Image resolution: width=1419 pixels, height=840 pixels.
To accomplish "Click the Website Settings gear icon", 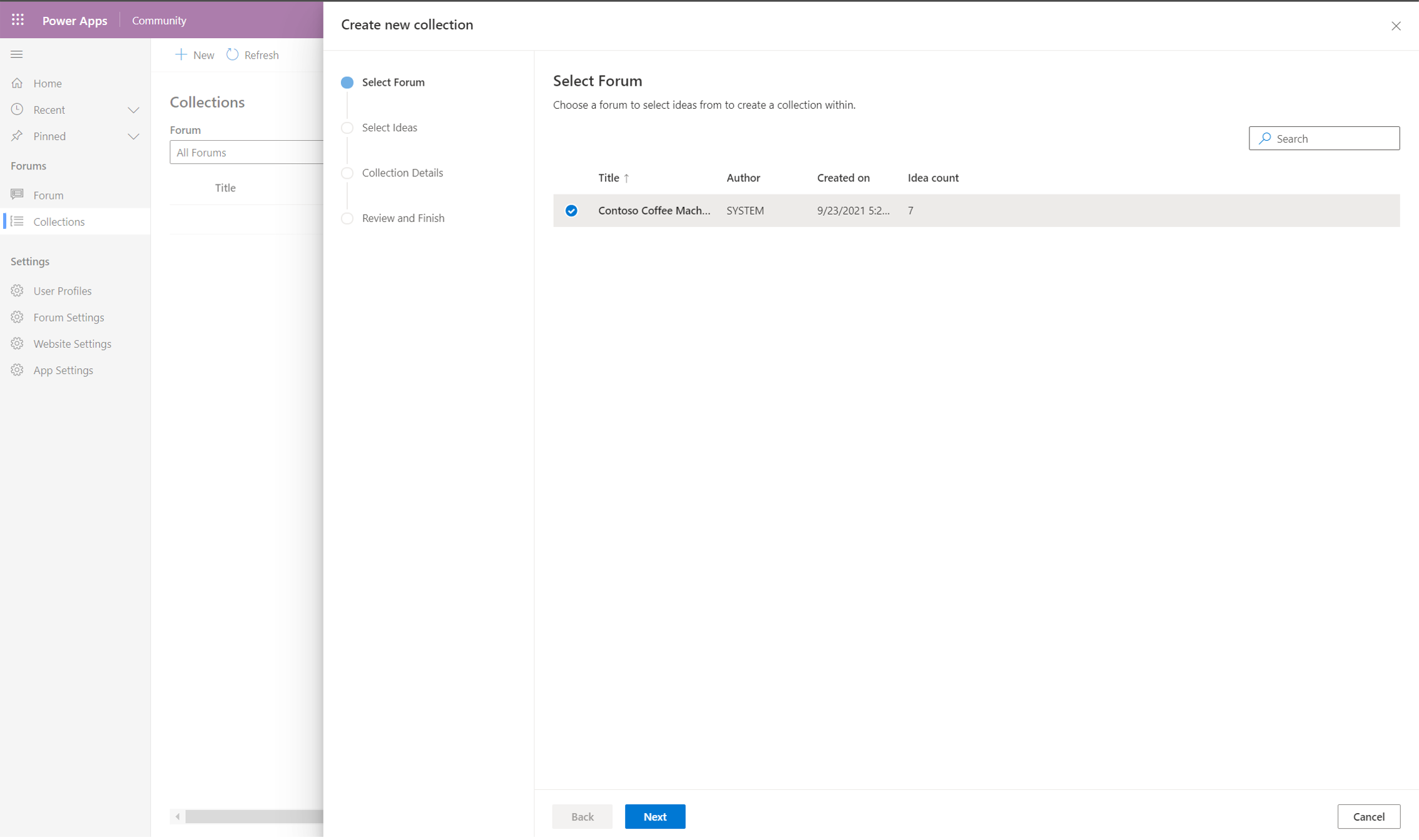I will coord(18,343).
